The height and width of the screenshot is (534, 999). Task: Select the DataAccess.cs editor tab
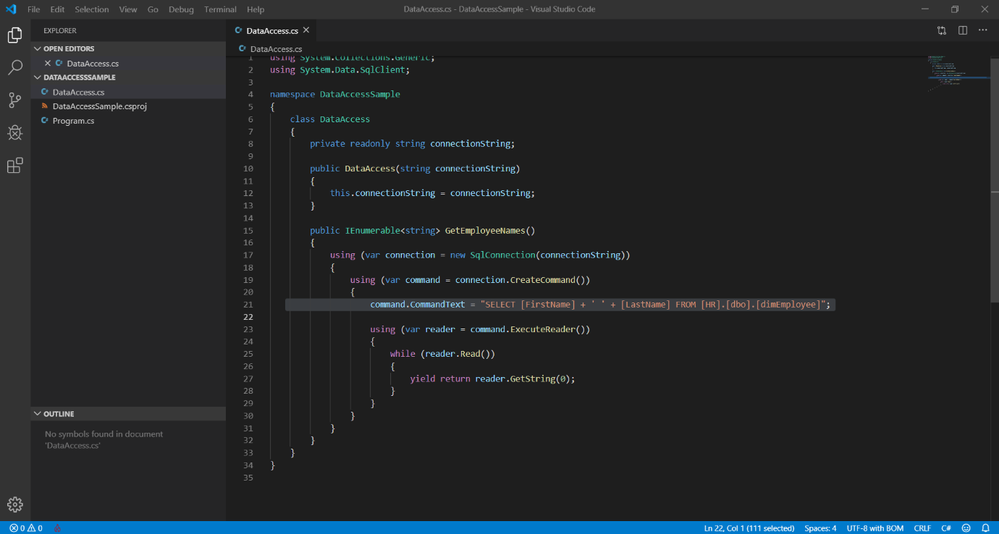[271, 31]
